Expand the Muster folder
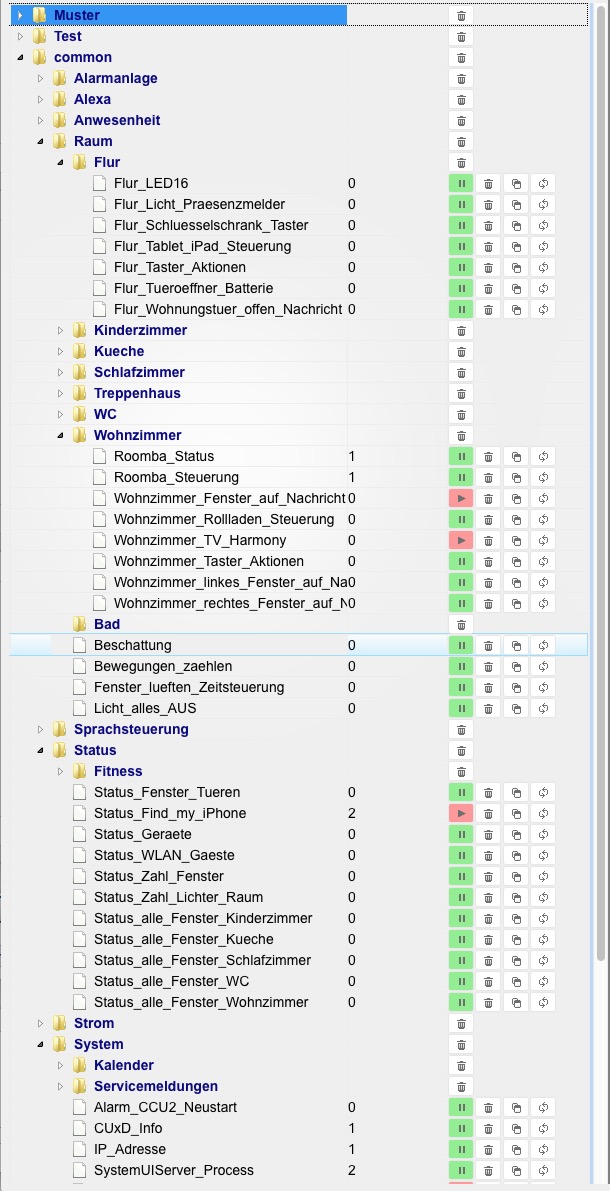The height and width of the screenshot is (1191, 610). (21, 15)
